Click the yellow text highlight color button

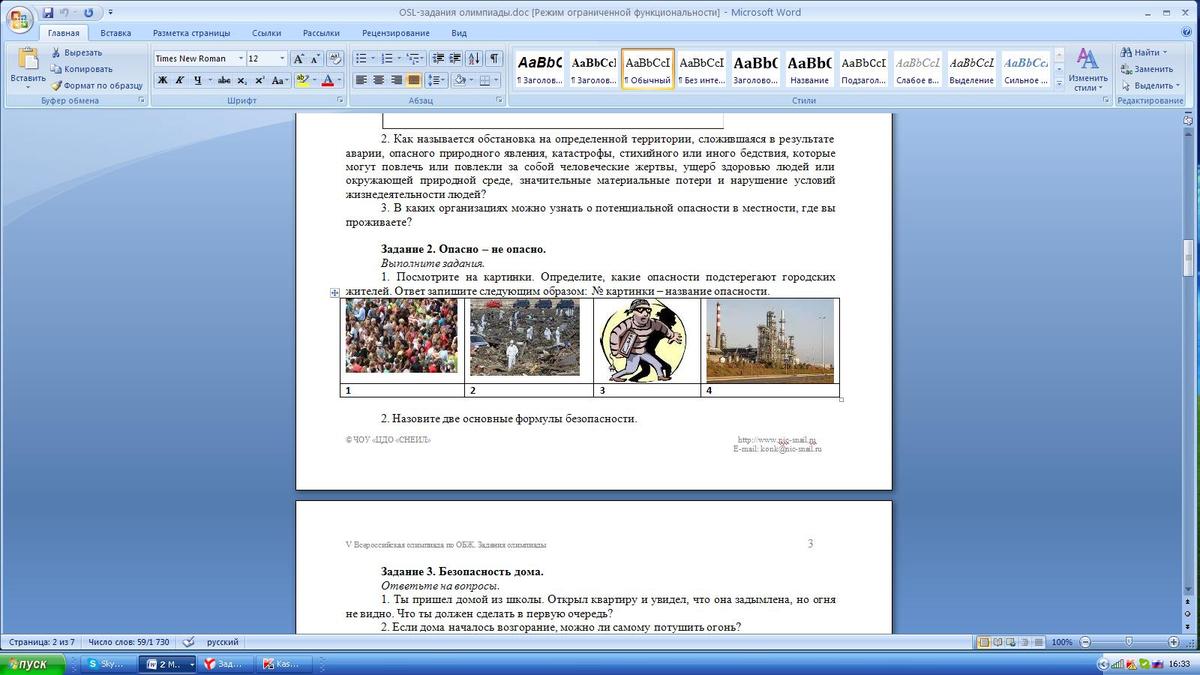(x=302, y=80)
